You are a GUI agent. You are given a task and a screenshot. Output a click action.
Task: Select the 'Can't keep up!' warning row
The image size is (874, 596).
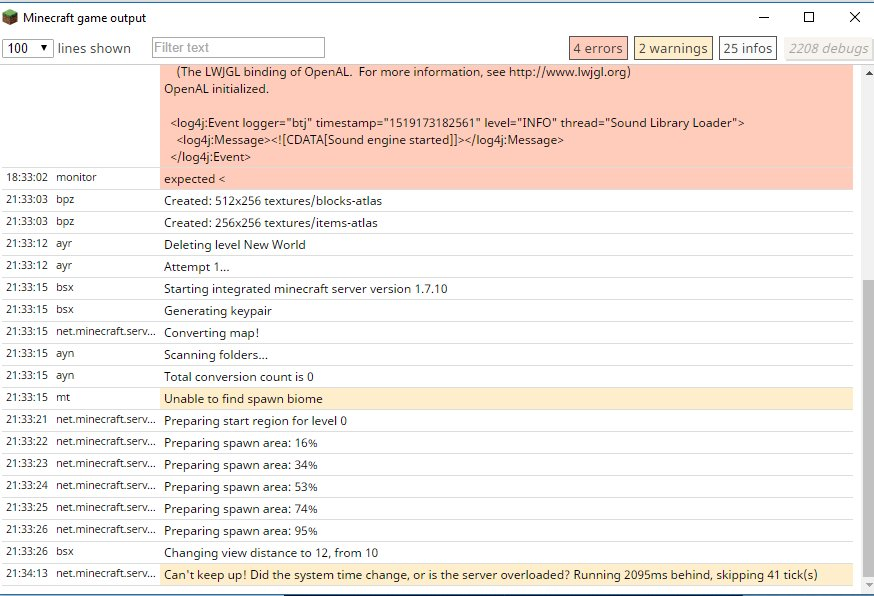[490, 574]
